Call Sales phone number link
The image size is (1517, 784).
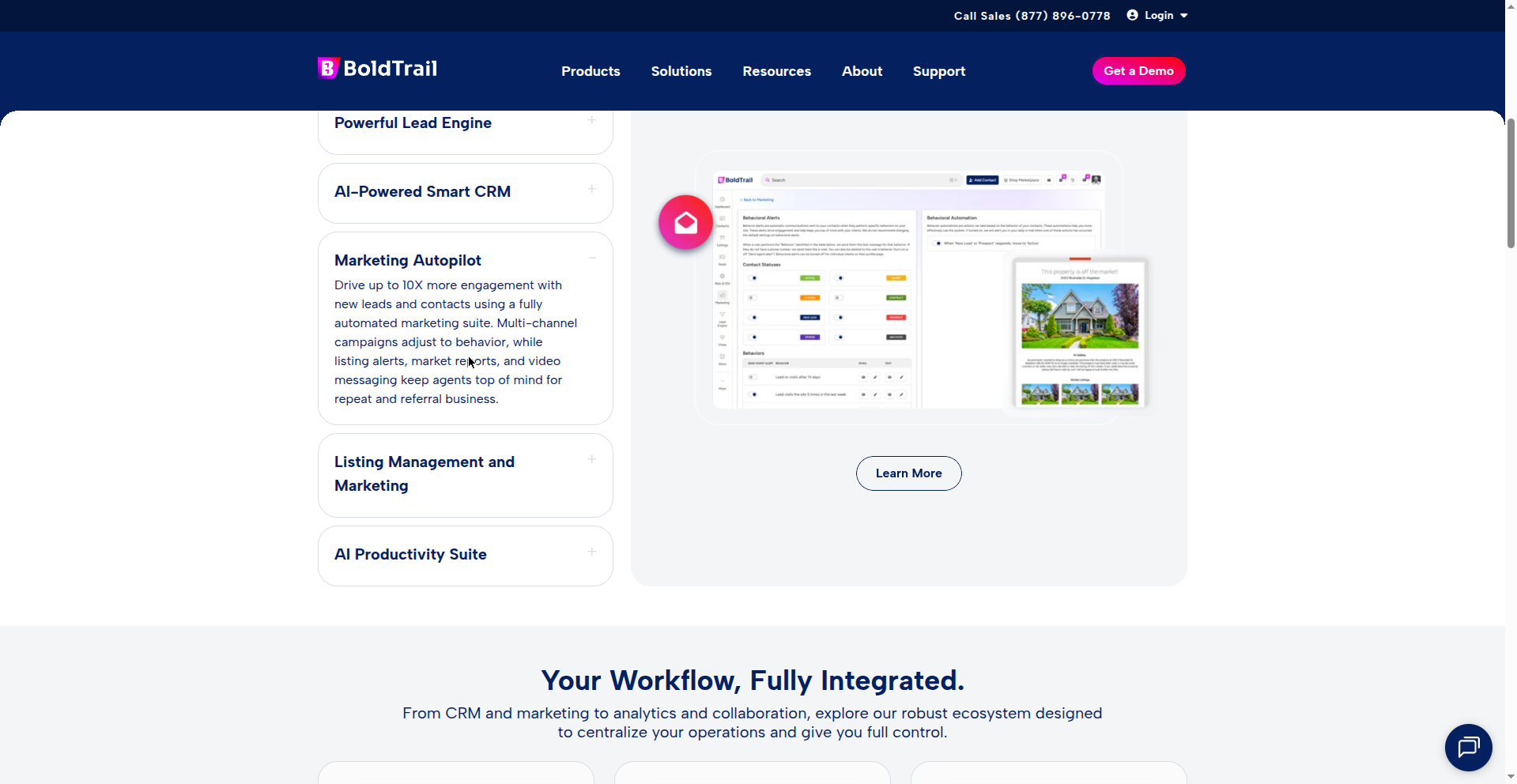pyautogui.click(x=1032, y=16)
